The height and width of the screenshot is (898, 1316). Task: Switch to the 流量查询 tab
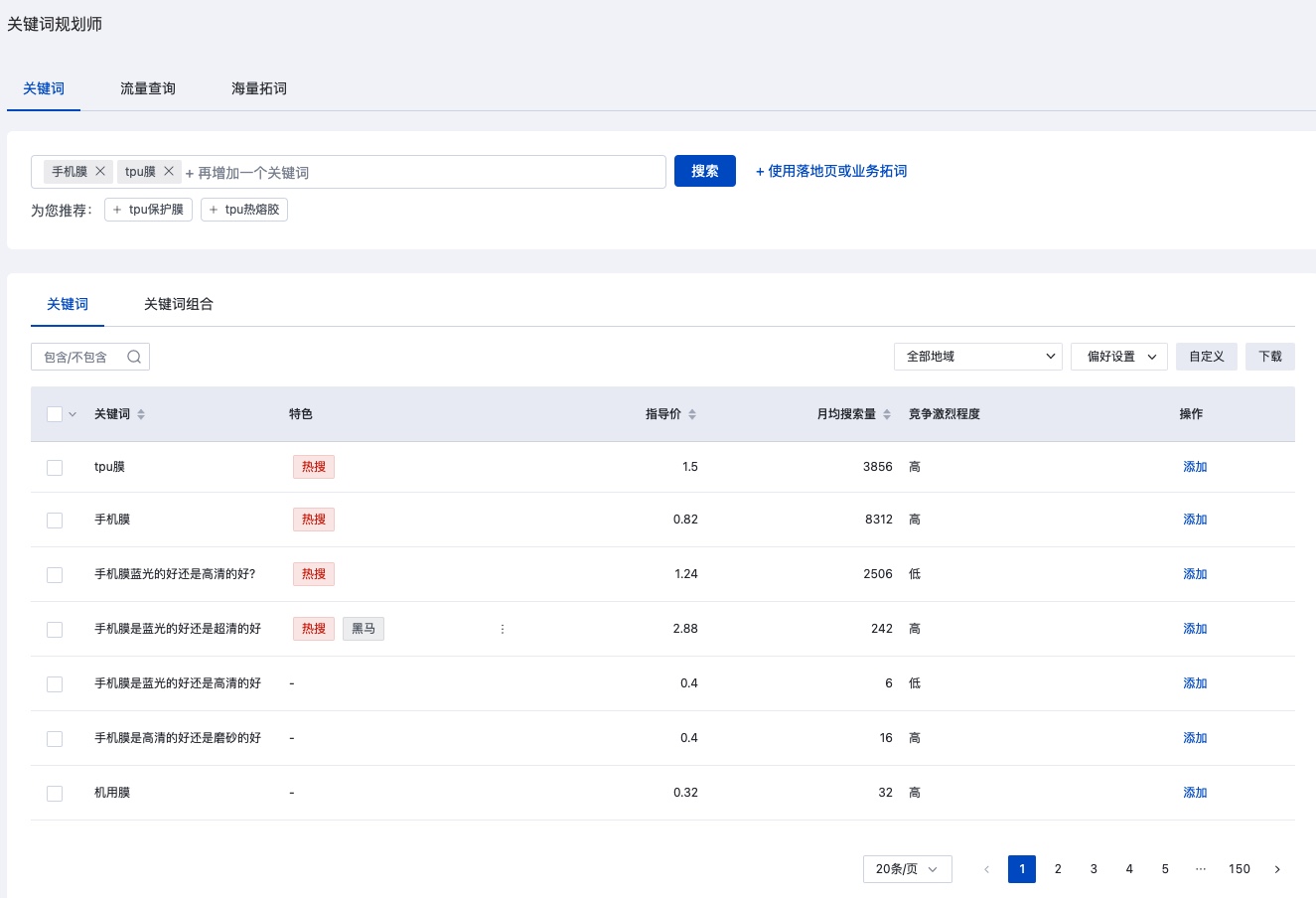click(147, 88)
